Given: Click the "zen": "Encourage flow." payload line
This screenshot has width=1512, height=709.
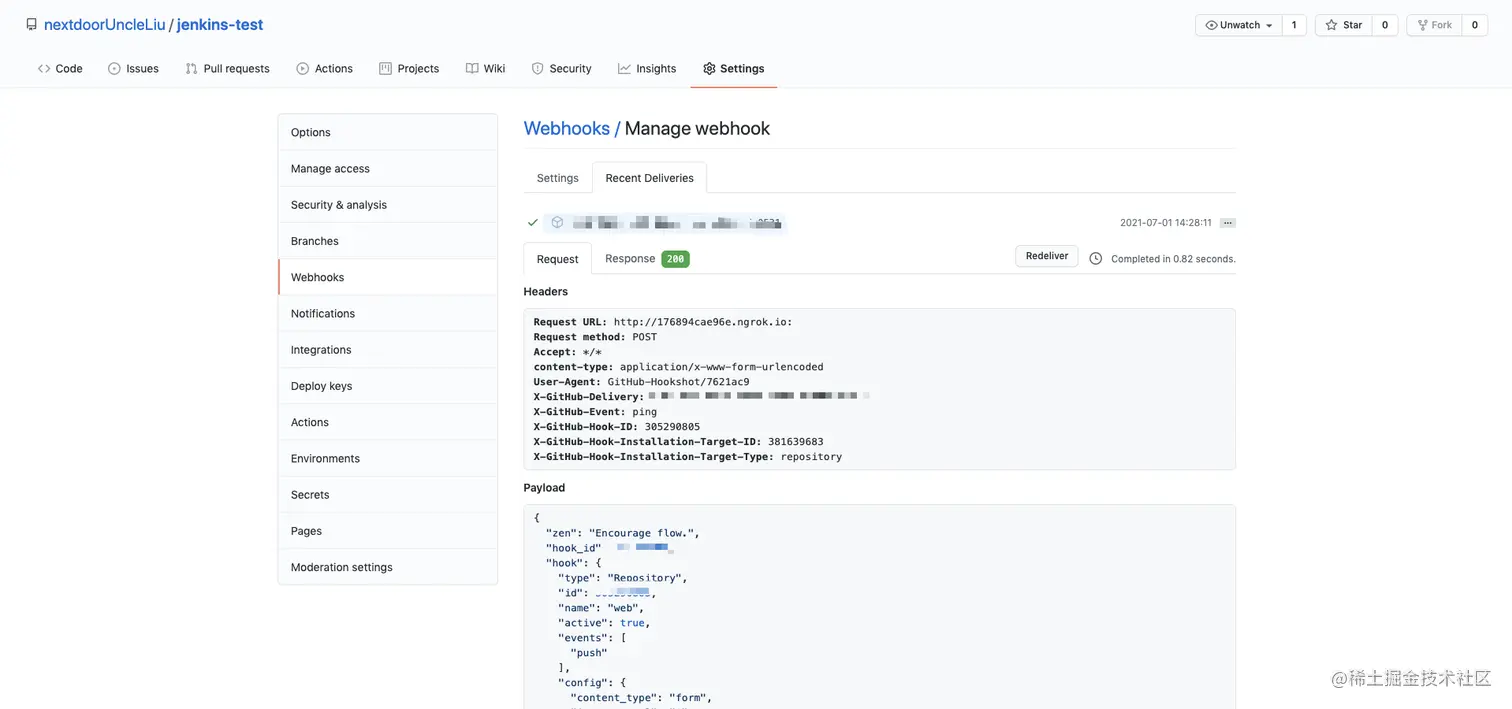Looking at the screenshot, I should coord(622,533).
